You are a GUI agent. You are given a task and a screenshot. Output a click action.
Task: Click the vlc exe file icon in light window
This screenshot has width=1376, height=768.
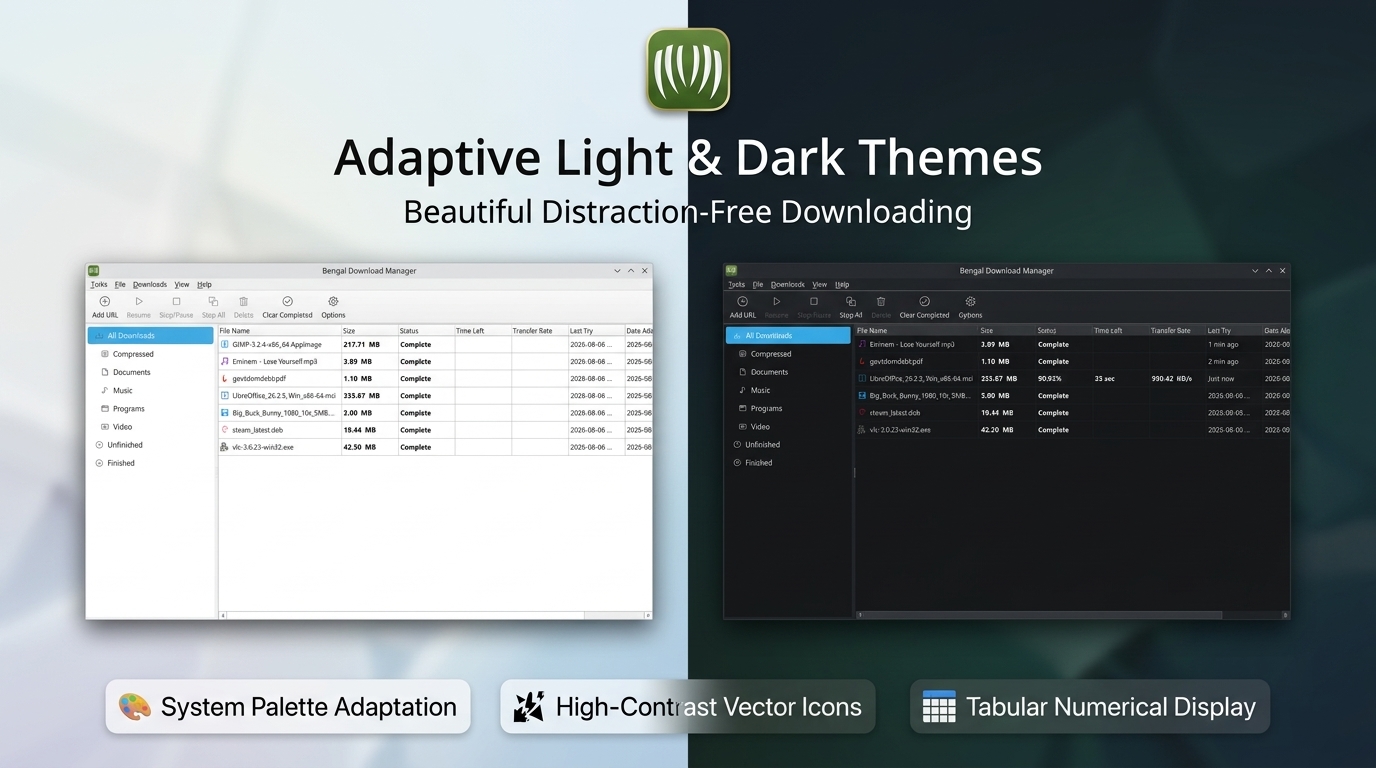click(225, 447)
